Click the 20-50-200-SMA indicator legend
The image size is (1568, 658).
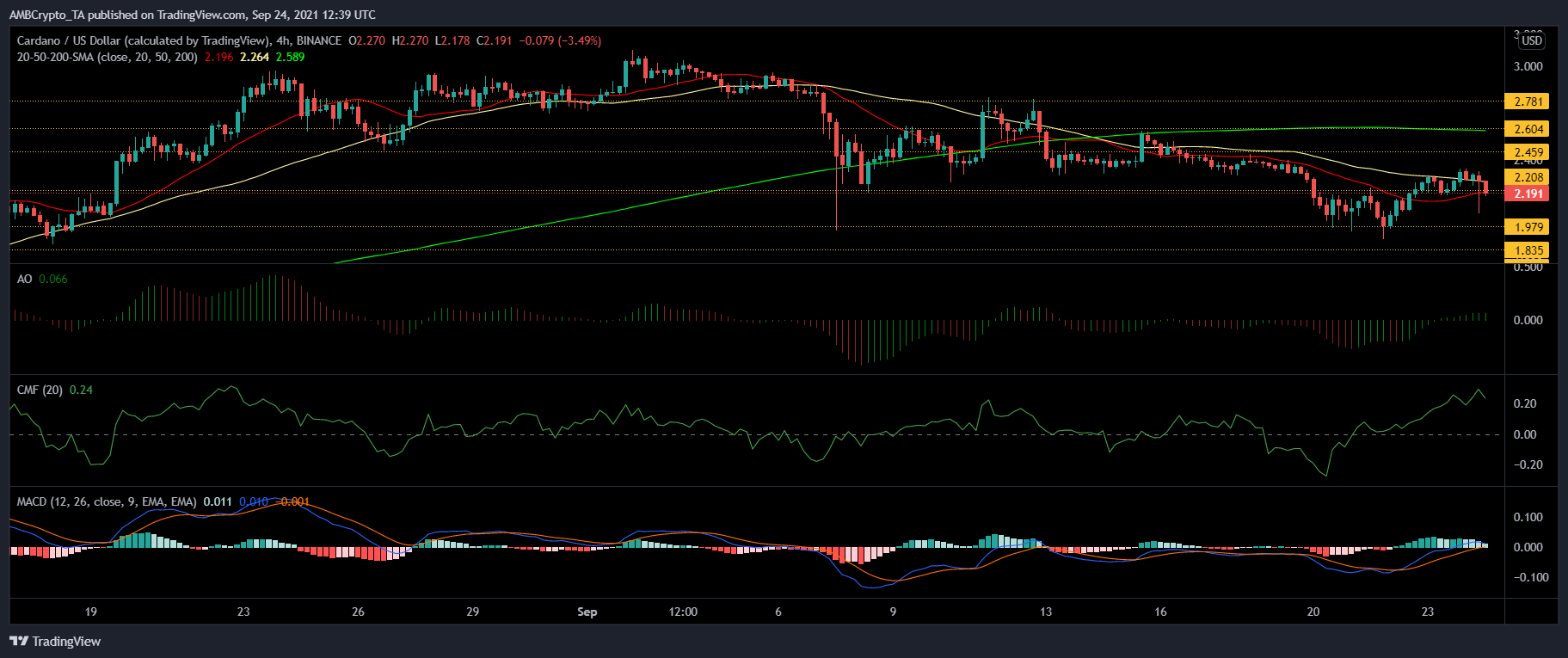(x=108, y=57)
